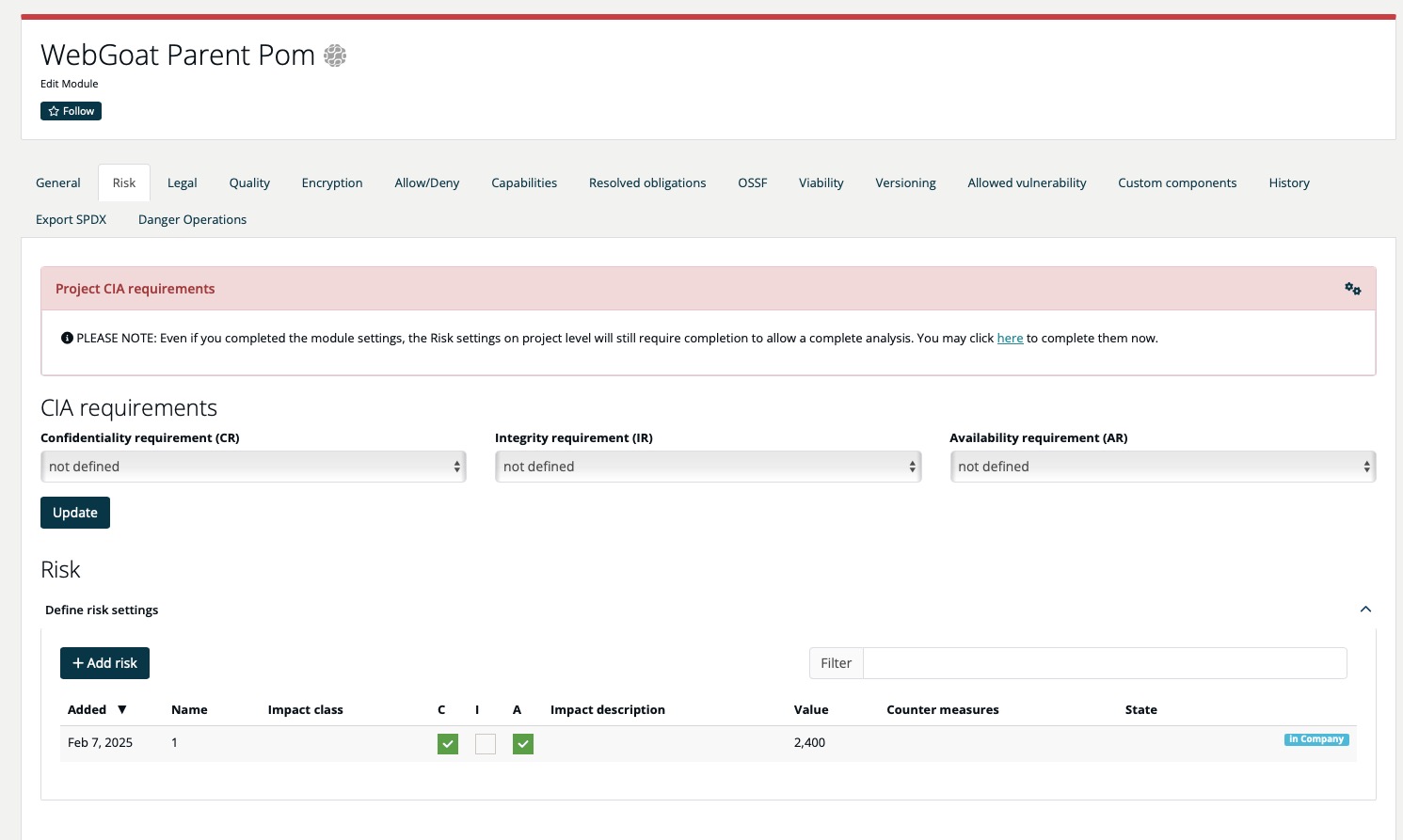The image size is (1403, 840).
Task: Open the Resolved obligations tab
Action: 647,182
